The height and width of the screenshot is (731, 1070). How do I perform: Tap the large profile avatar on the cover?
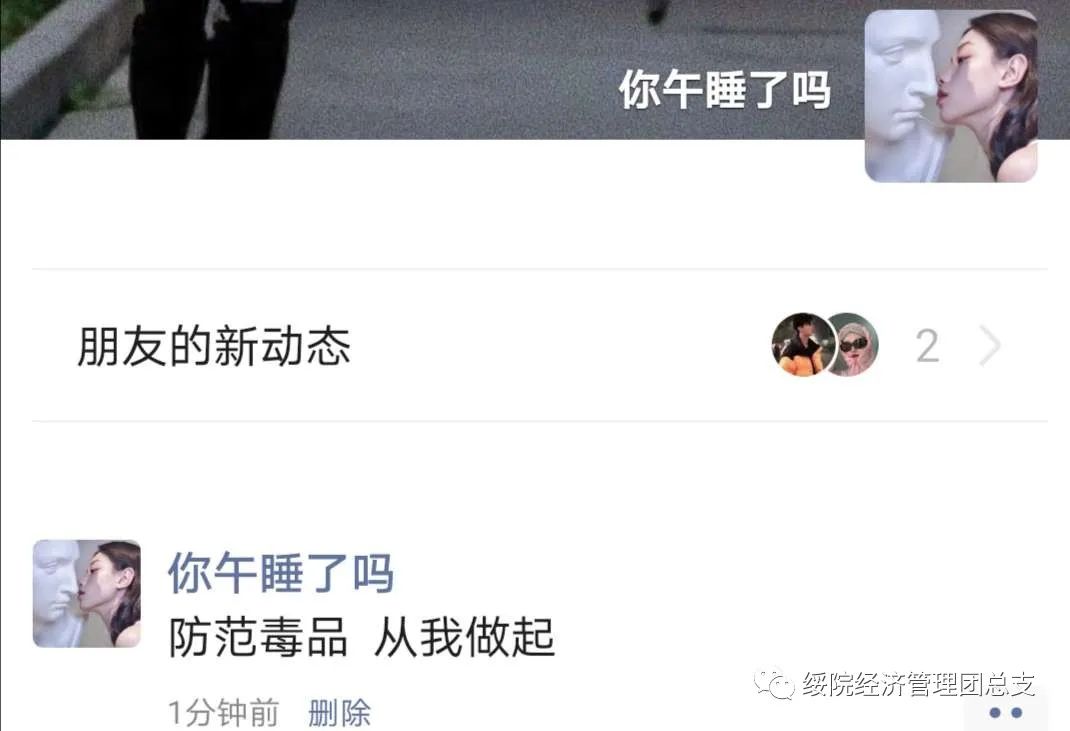click(x=951, y=96)
